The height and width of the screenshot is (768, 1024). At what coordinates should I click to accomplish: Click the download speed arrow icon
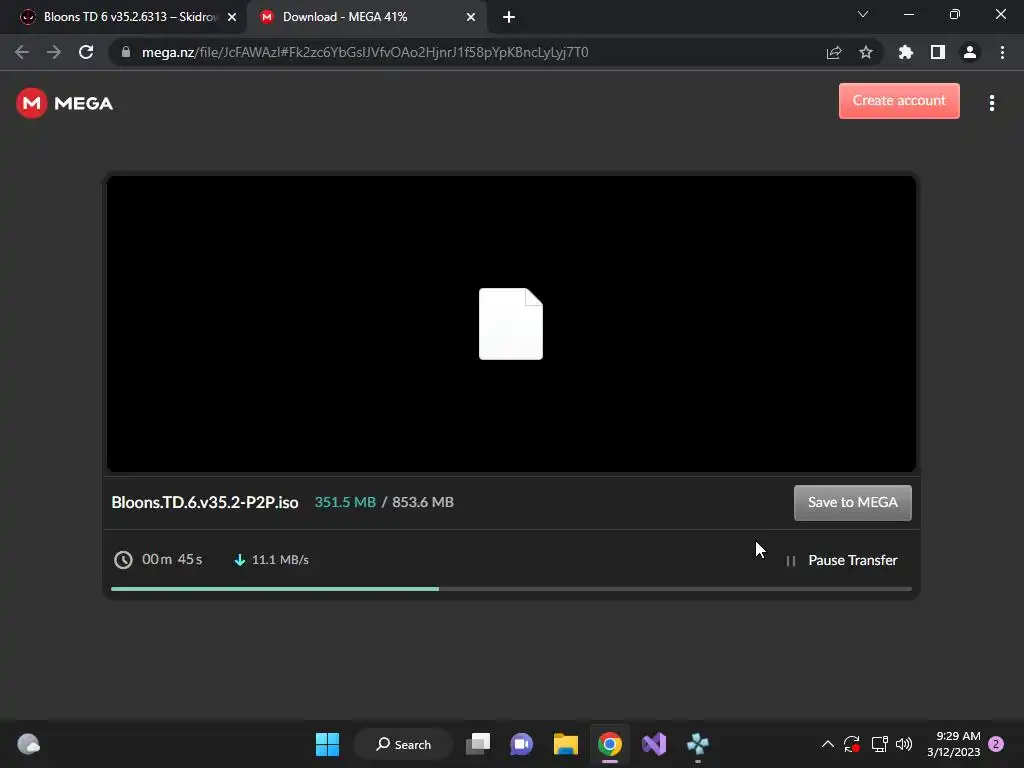240,560
